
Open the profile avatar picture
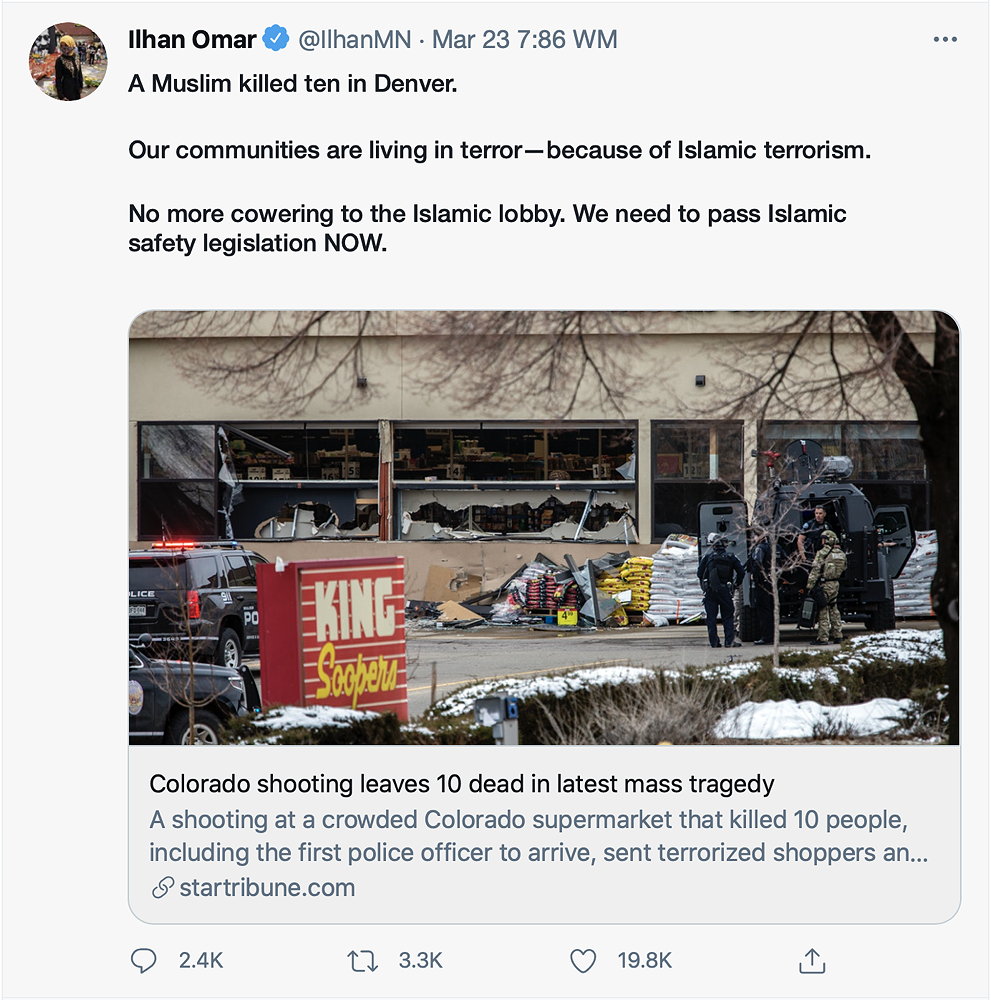pos(68,61)
